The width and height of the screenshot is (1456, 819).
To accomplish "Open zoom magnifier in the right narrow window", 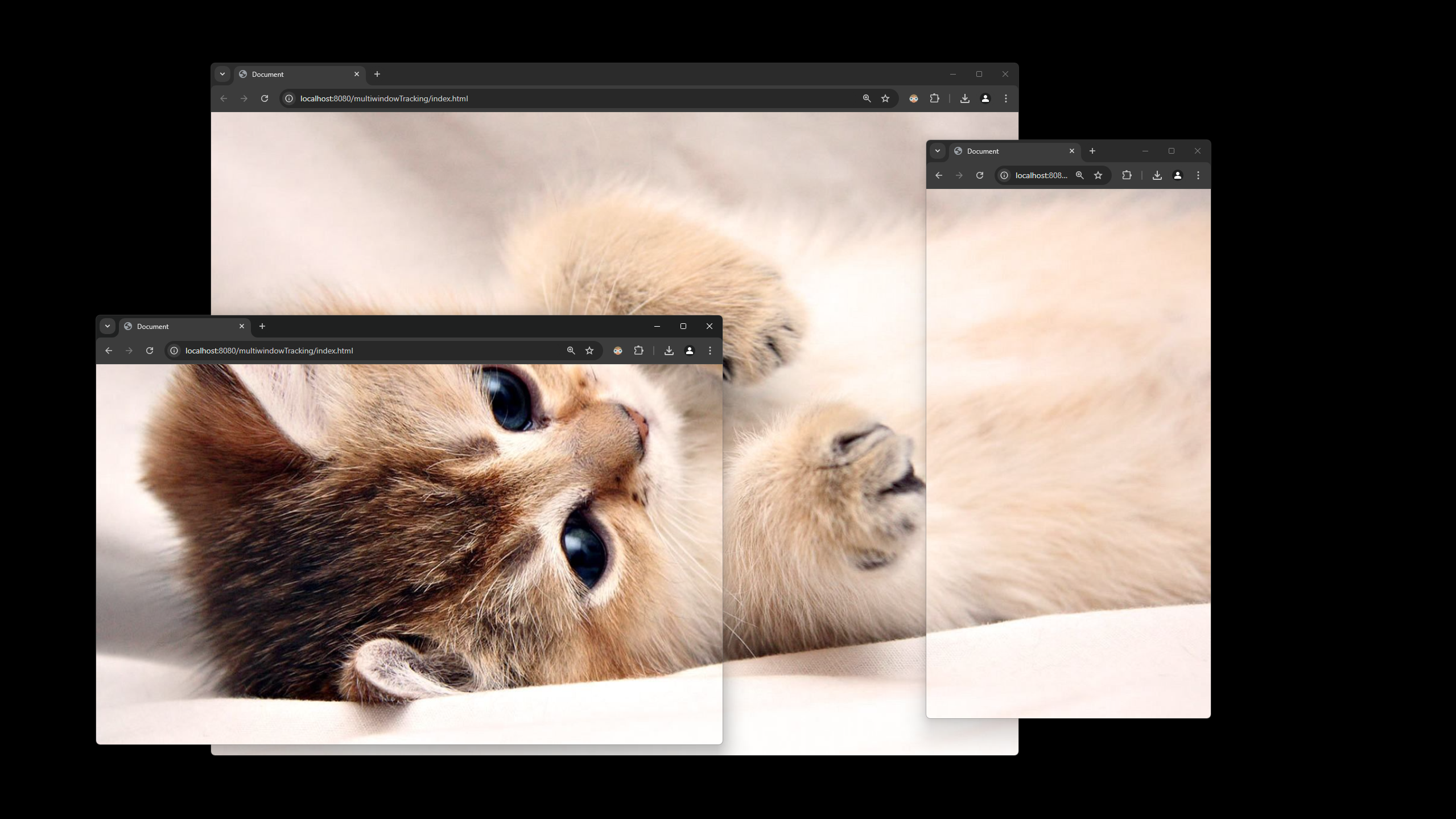I will (1079, 175).
